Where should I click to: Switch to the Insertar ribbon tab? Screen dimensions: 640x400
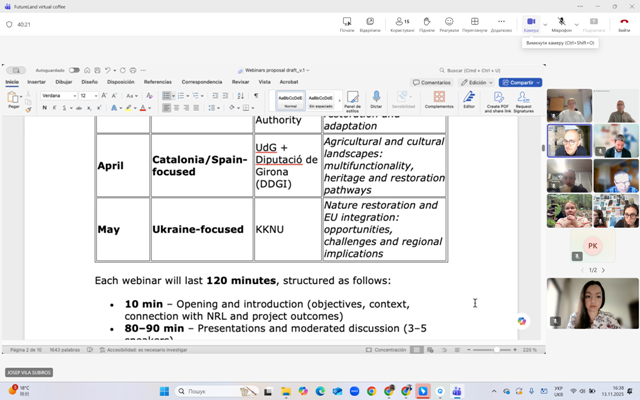36,82
